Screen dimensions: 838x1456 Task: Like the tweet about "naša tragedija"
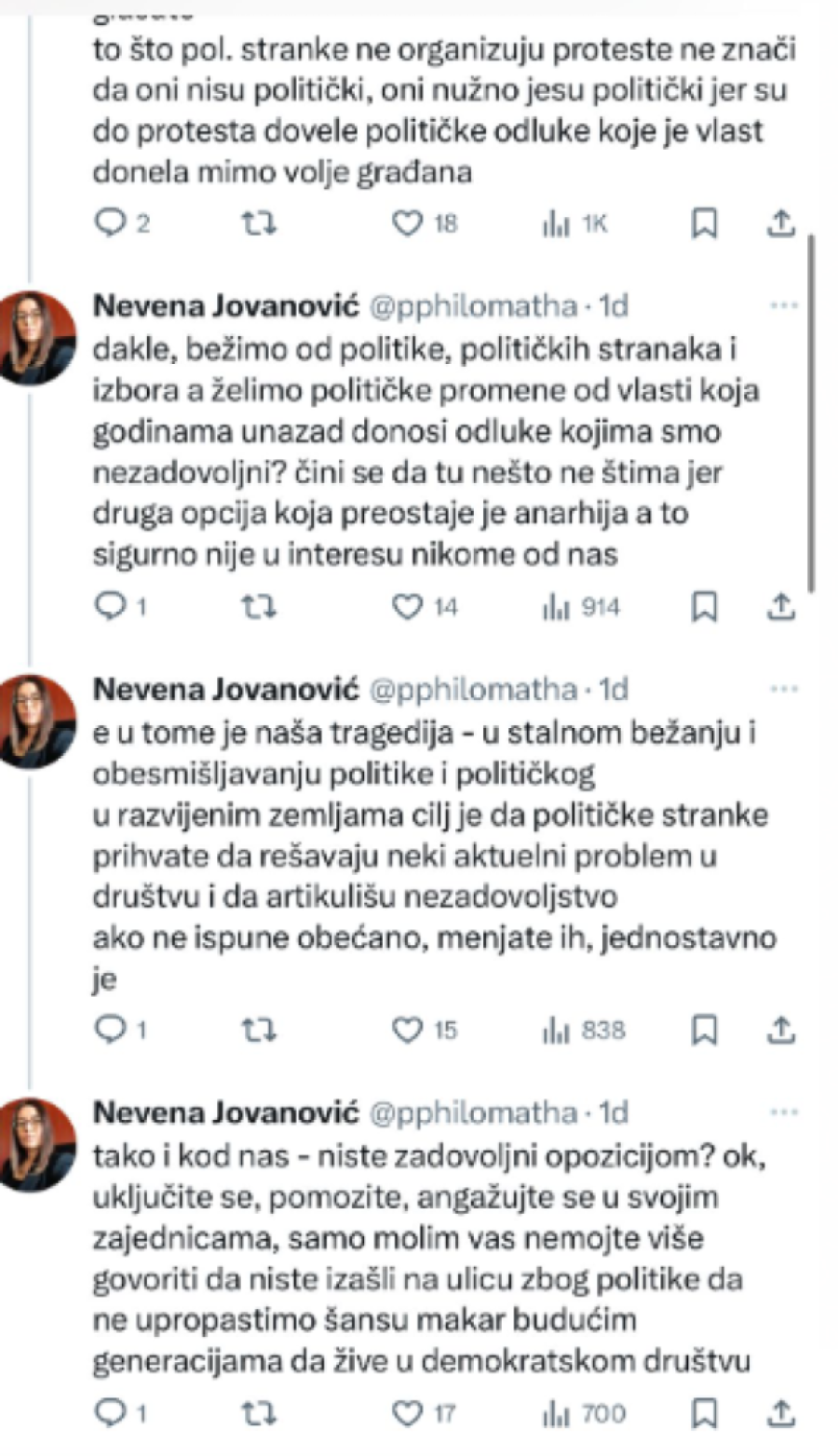coord(408,1030)
